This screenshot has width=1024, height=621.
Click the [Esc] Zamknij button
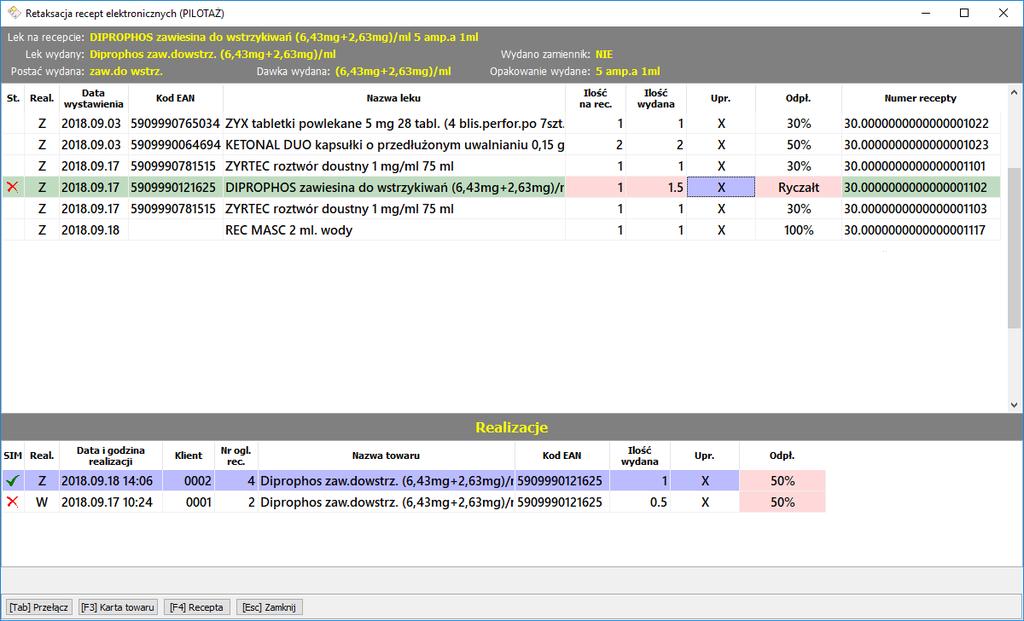pyautogui.click(x=269, y=607)
